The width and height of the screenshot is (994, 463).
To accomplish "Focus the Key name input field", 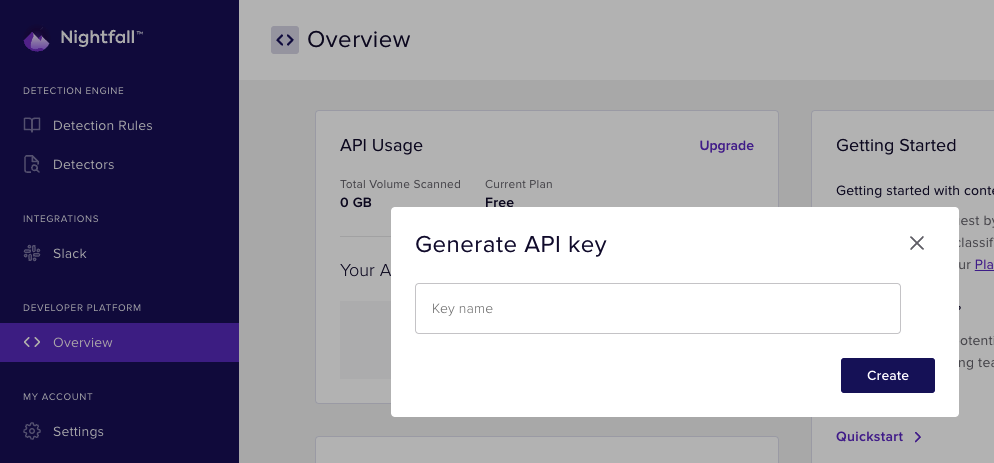I will click(x=657, y=308).
